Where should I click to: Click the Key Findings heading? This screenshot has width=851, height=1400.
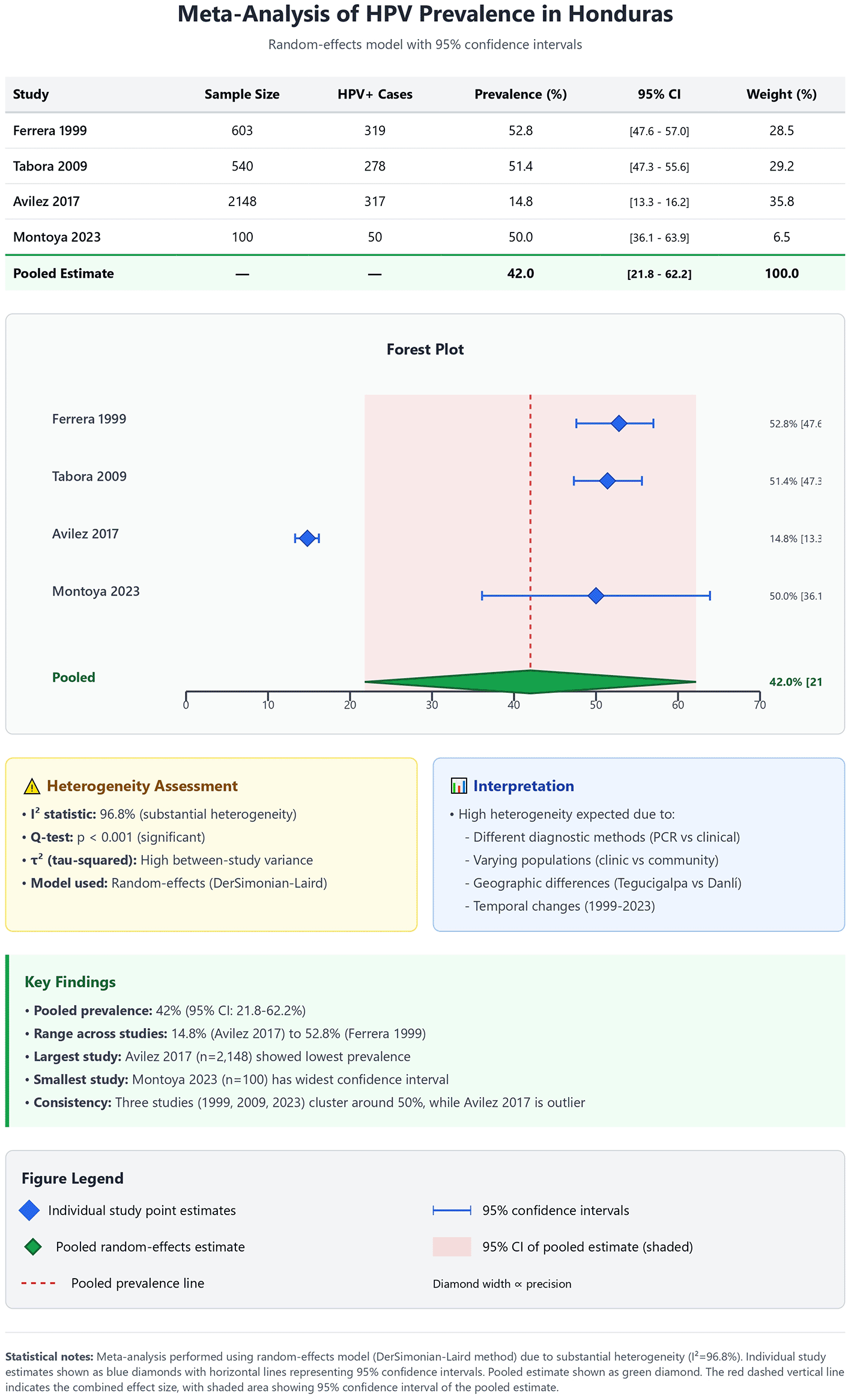70,982
